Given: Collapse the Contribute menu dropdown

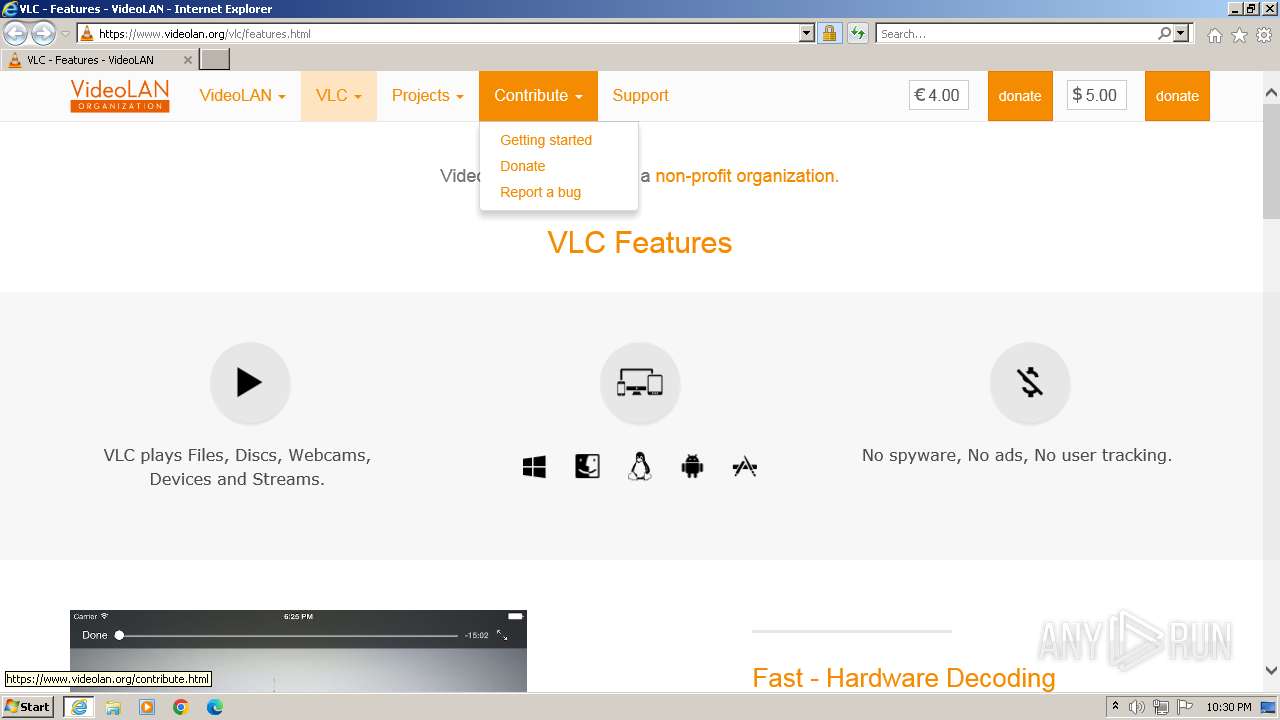Looking at the screenshot, I should pyautogui.click(x=538, y=96).
